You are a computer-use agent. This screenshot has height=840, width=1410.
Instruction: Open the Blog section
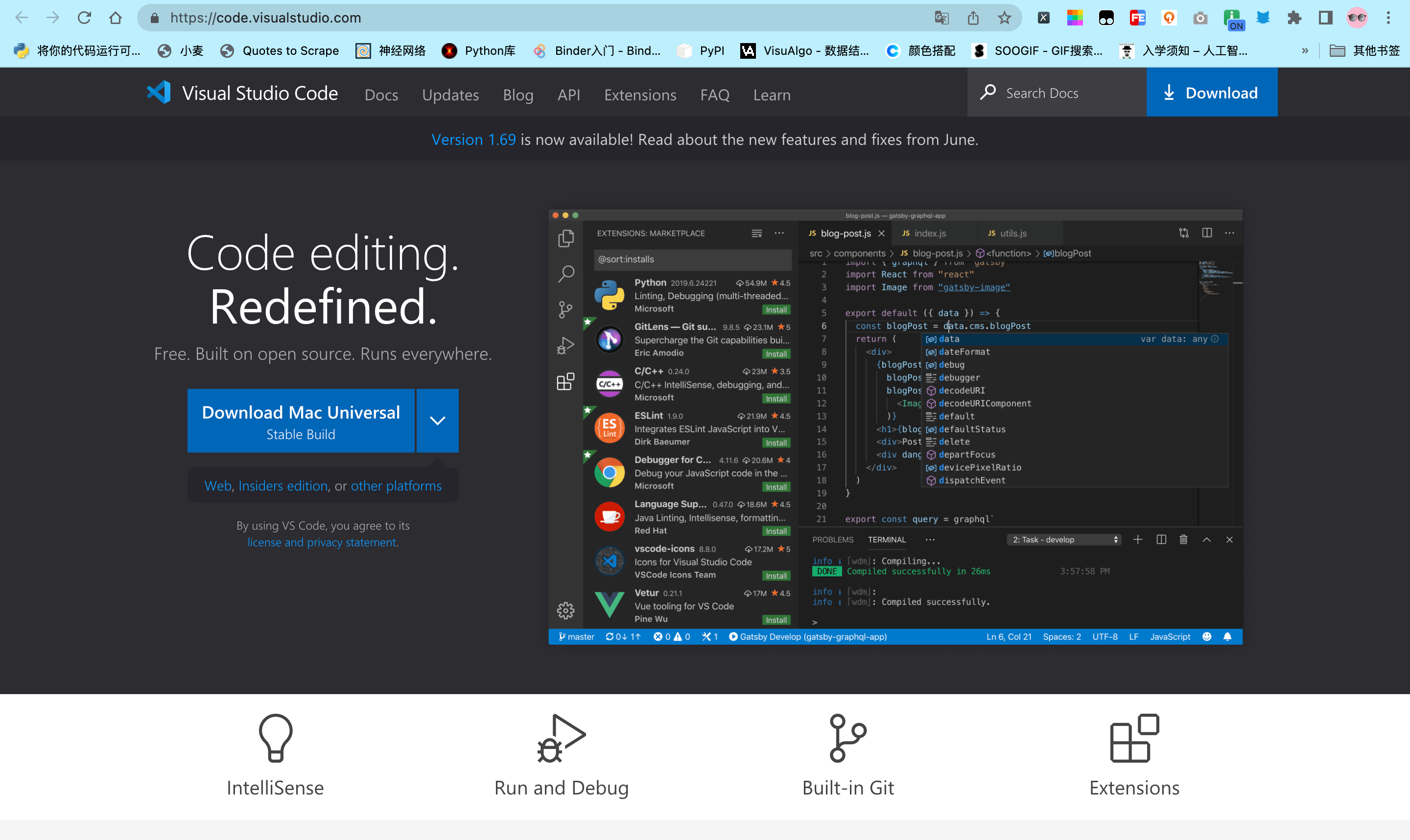pyautogui.click(x=518, y=94)
